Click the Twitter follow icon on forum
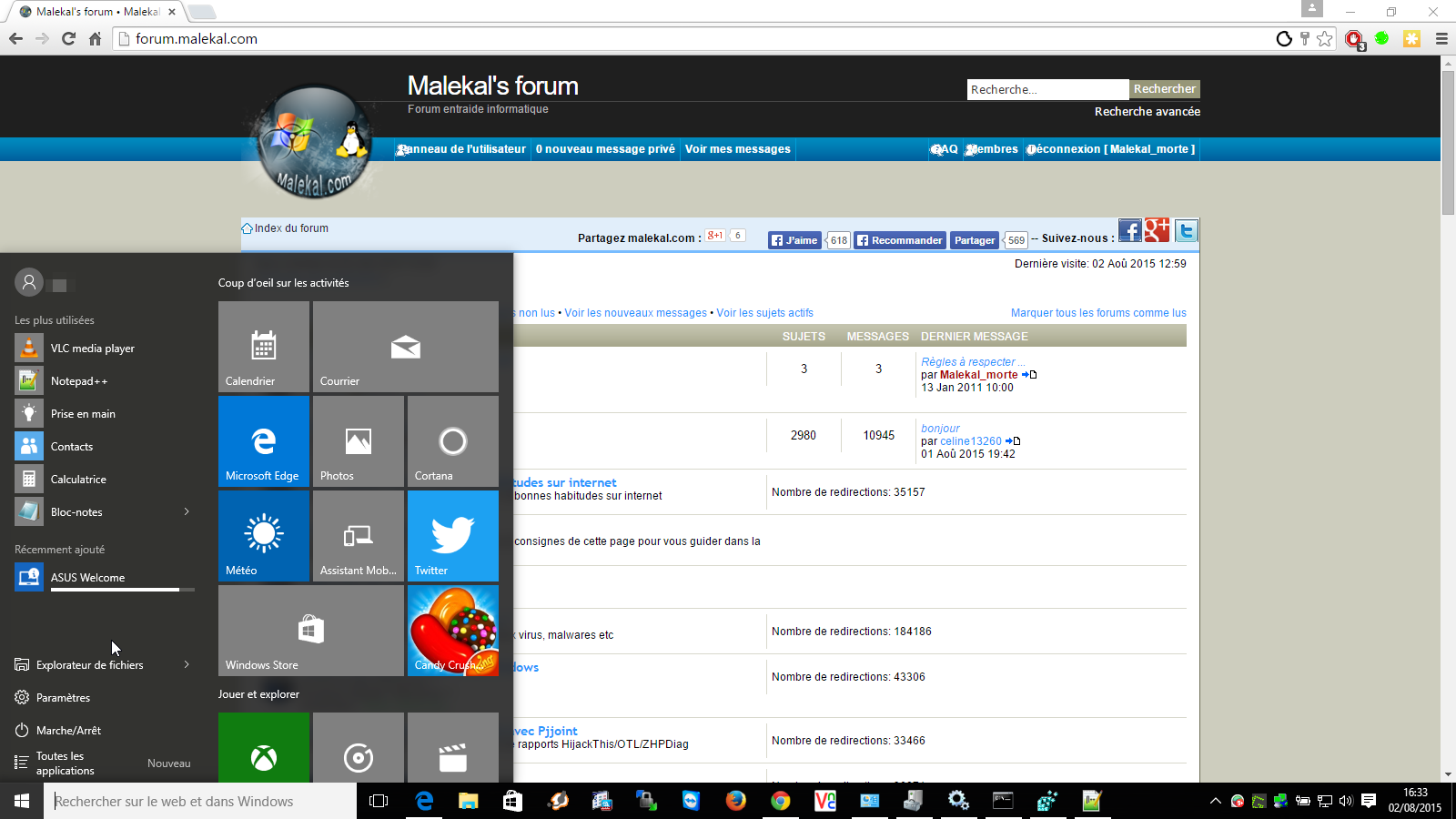This screenshot has width=1456, height=819. tap(1186, 231)
